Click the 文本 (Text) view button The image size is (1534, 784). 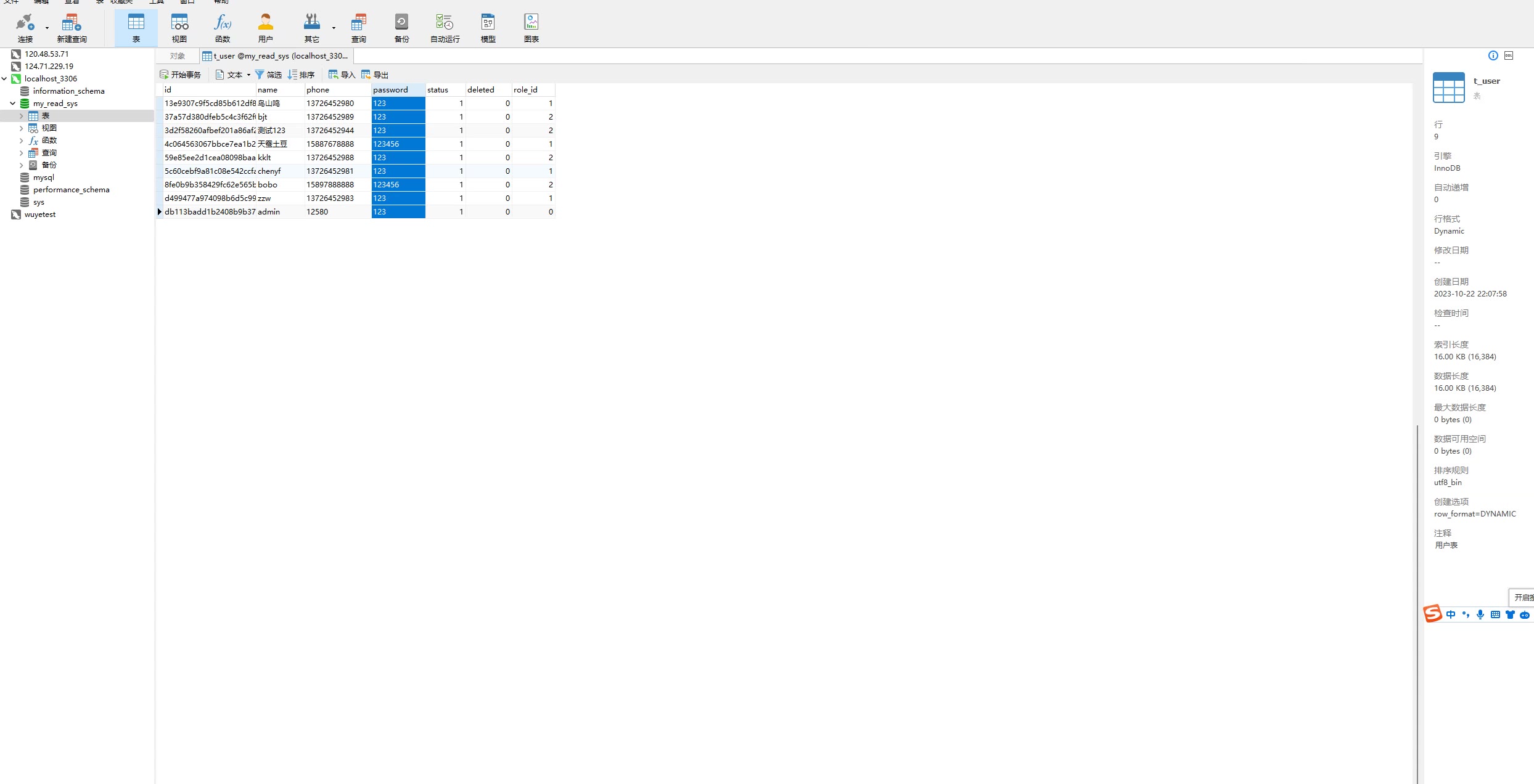pyautogui.click(x=229, y=75)
